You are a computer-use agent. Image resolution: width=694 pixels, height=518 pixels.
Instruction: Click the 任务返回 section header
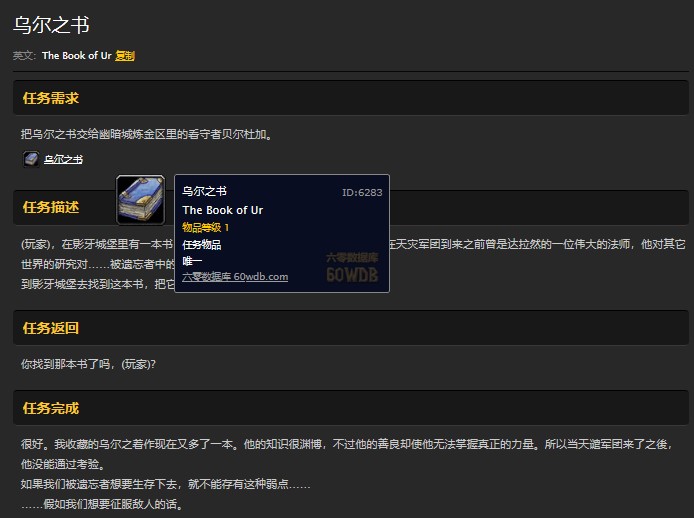tap(51, 328)
